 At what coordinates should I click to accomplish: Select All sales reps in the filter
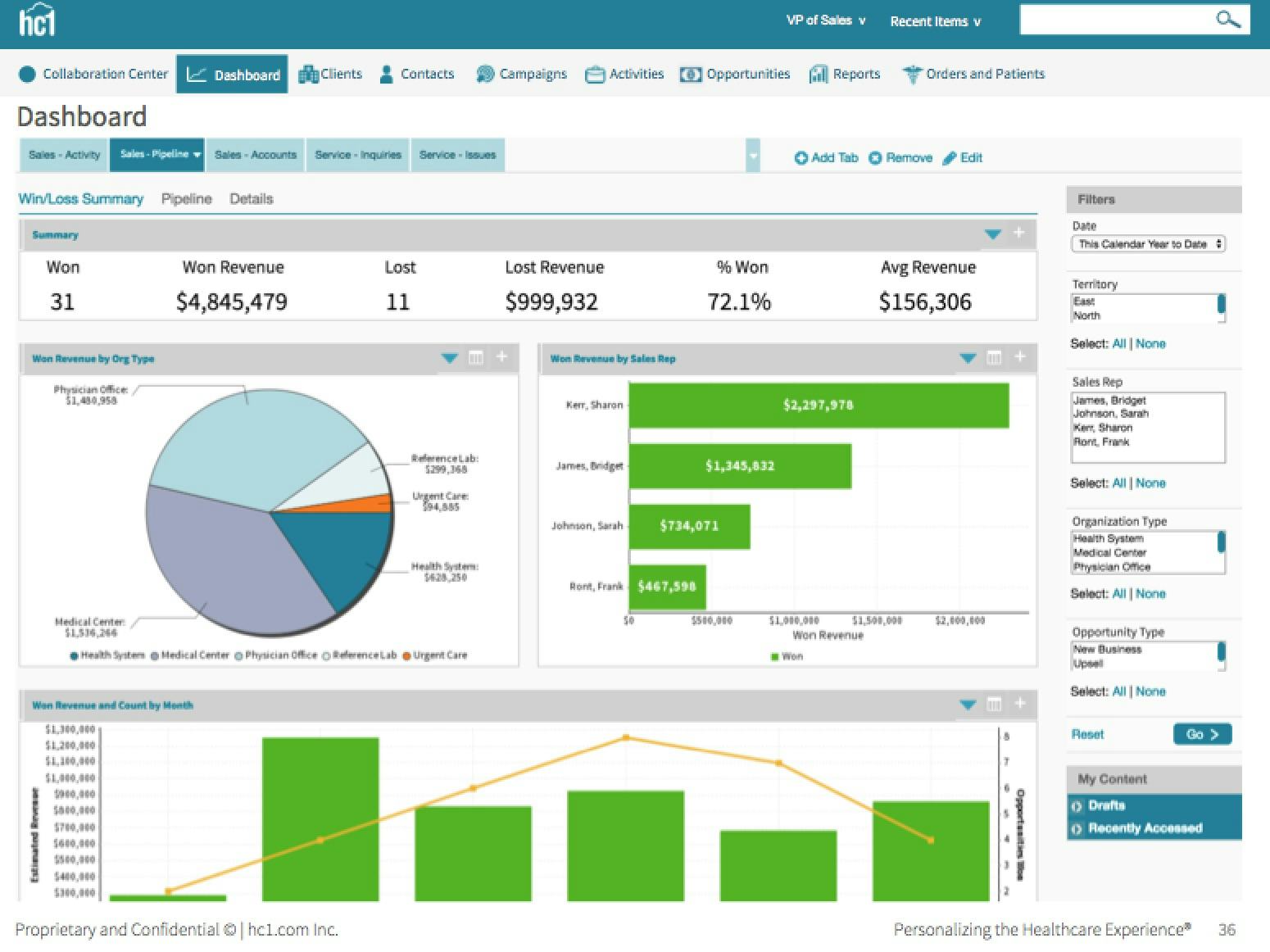point(1119,483)
